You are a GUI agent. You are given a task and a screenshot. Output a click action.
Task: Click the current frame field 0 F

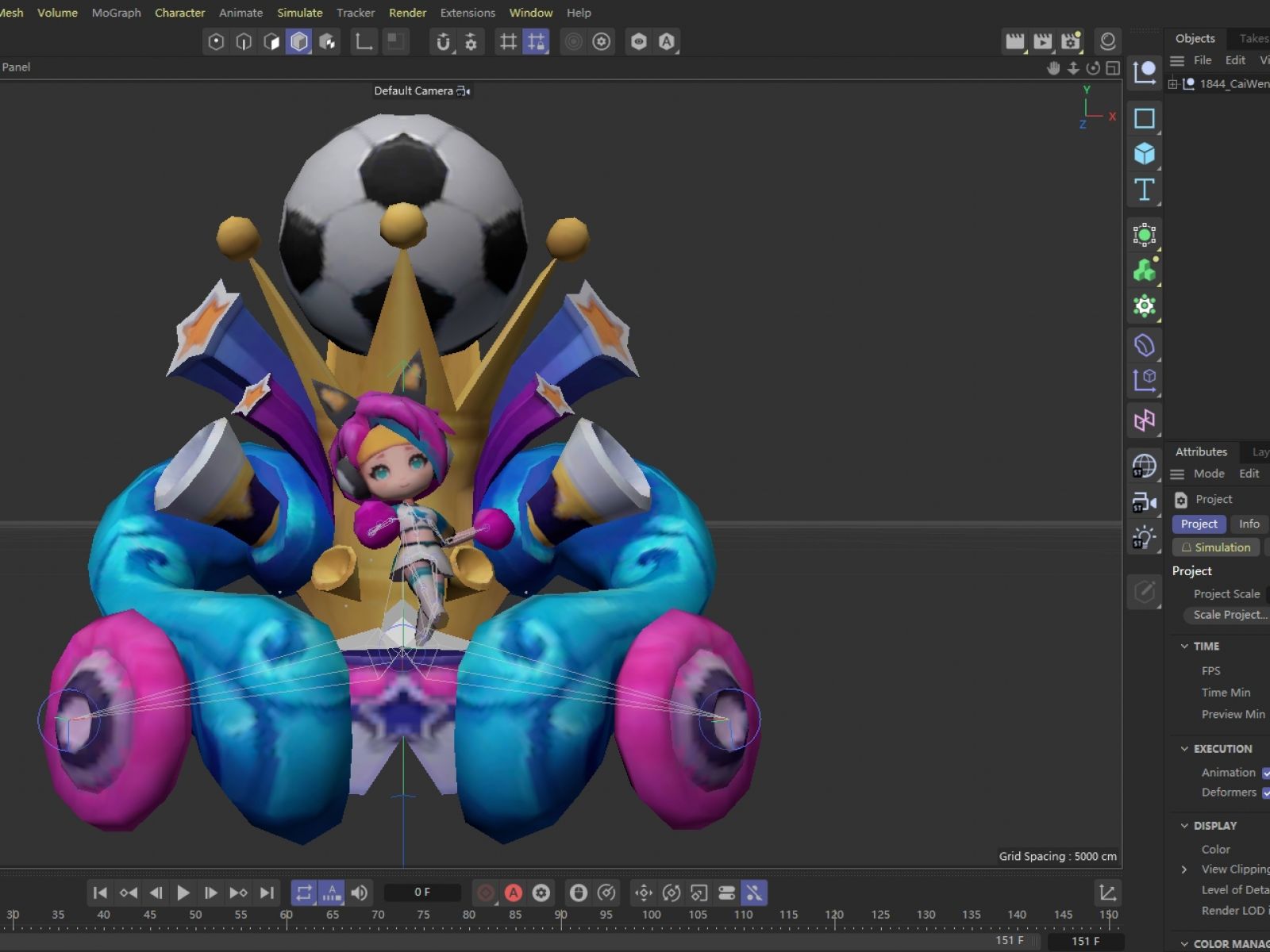pos(422,892)
